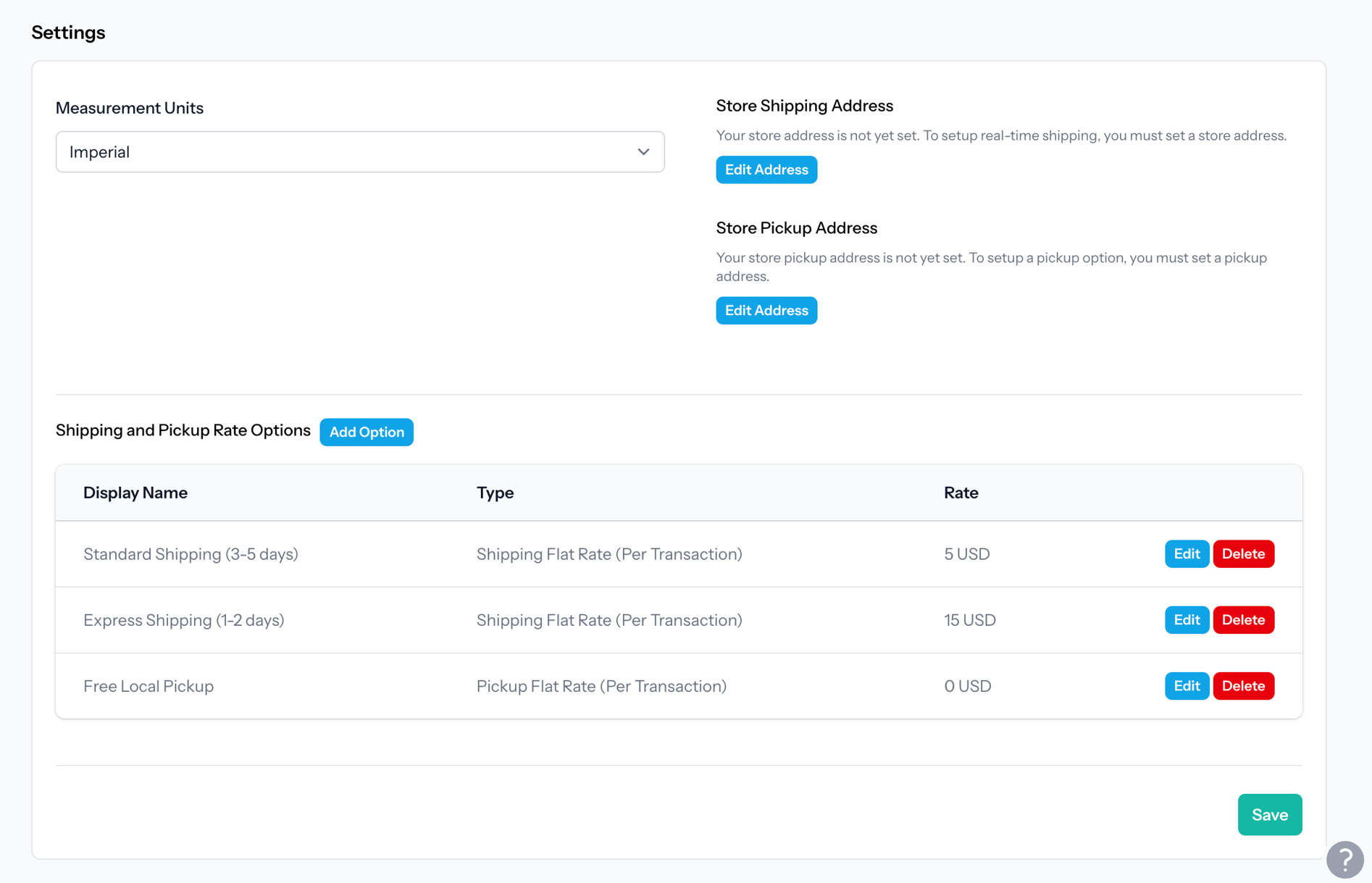
Task: Edit the Free Local Pickup rate
Action: (1186, 685)
